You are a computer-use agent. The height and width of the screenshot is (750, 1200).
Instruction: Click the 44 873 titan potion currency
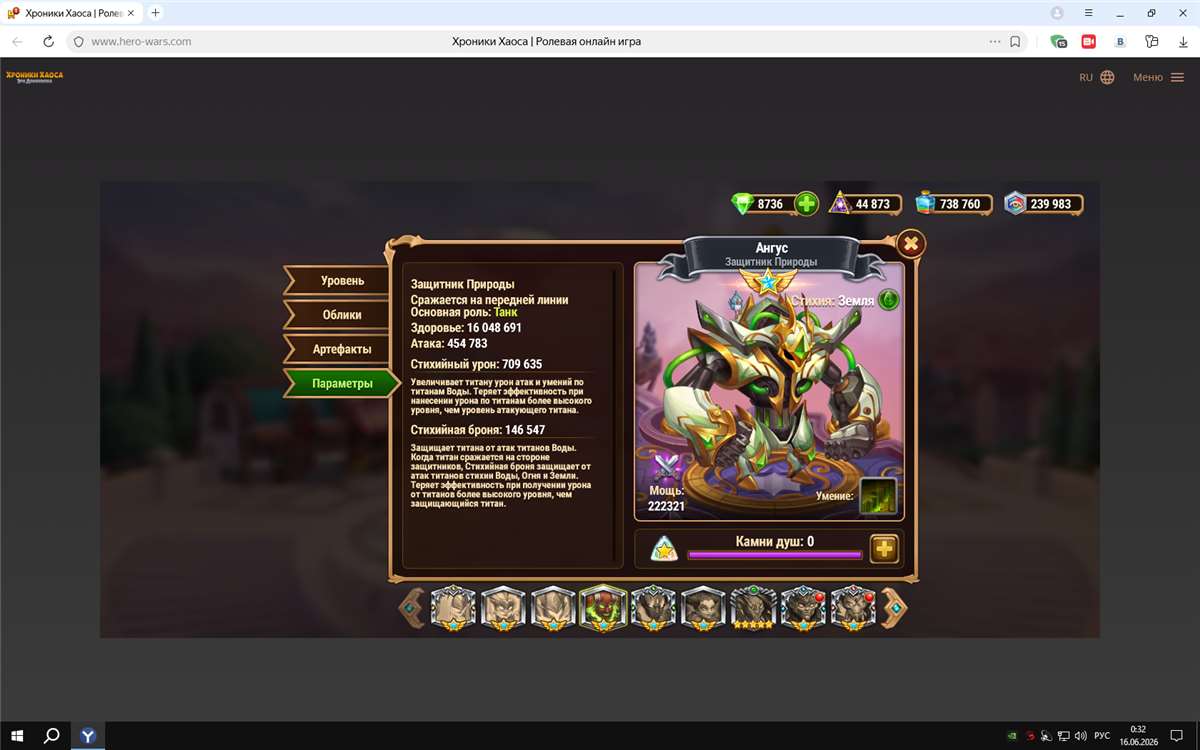(x=866, y=204)
